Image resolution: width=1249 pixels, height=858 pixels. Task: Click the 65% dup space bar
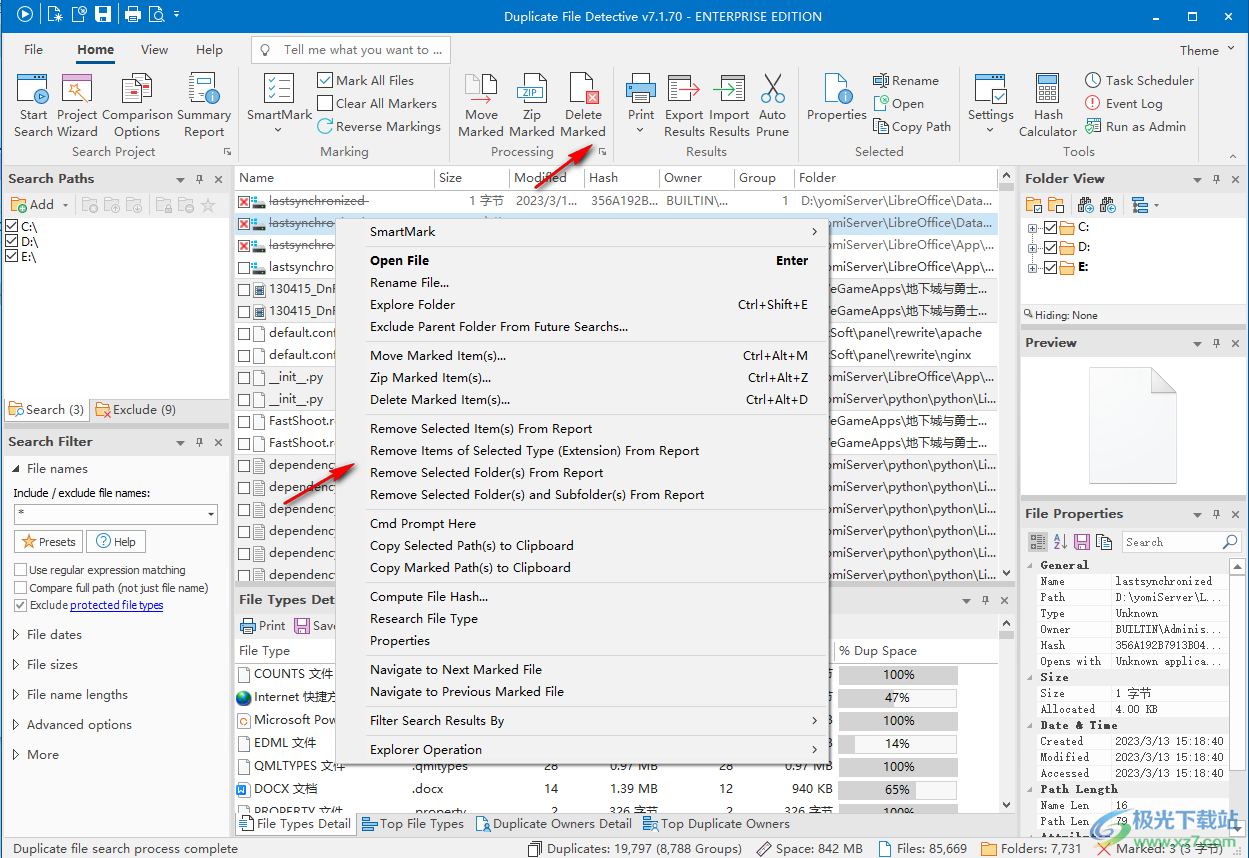pos(898,790)
